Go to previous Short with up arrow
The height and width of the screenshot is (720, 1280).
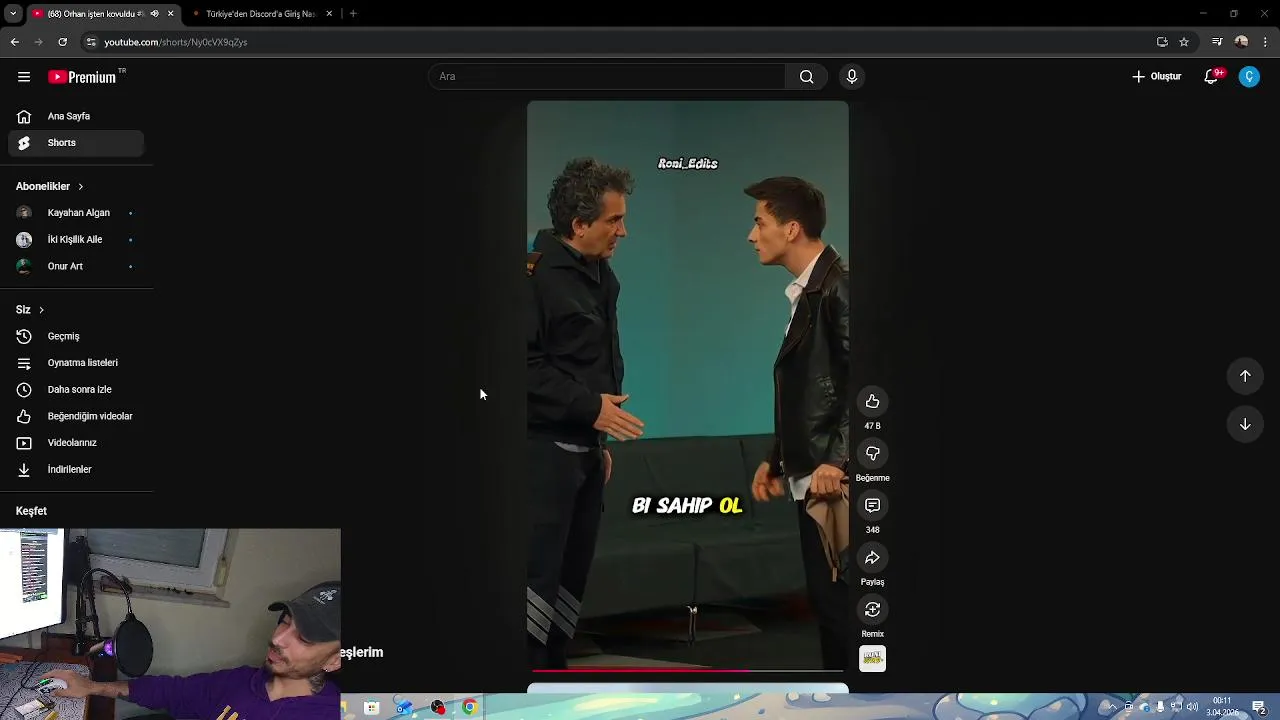pos(1245,376)
